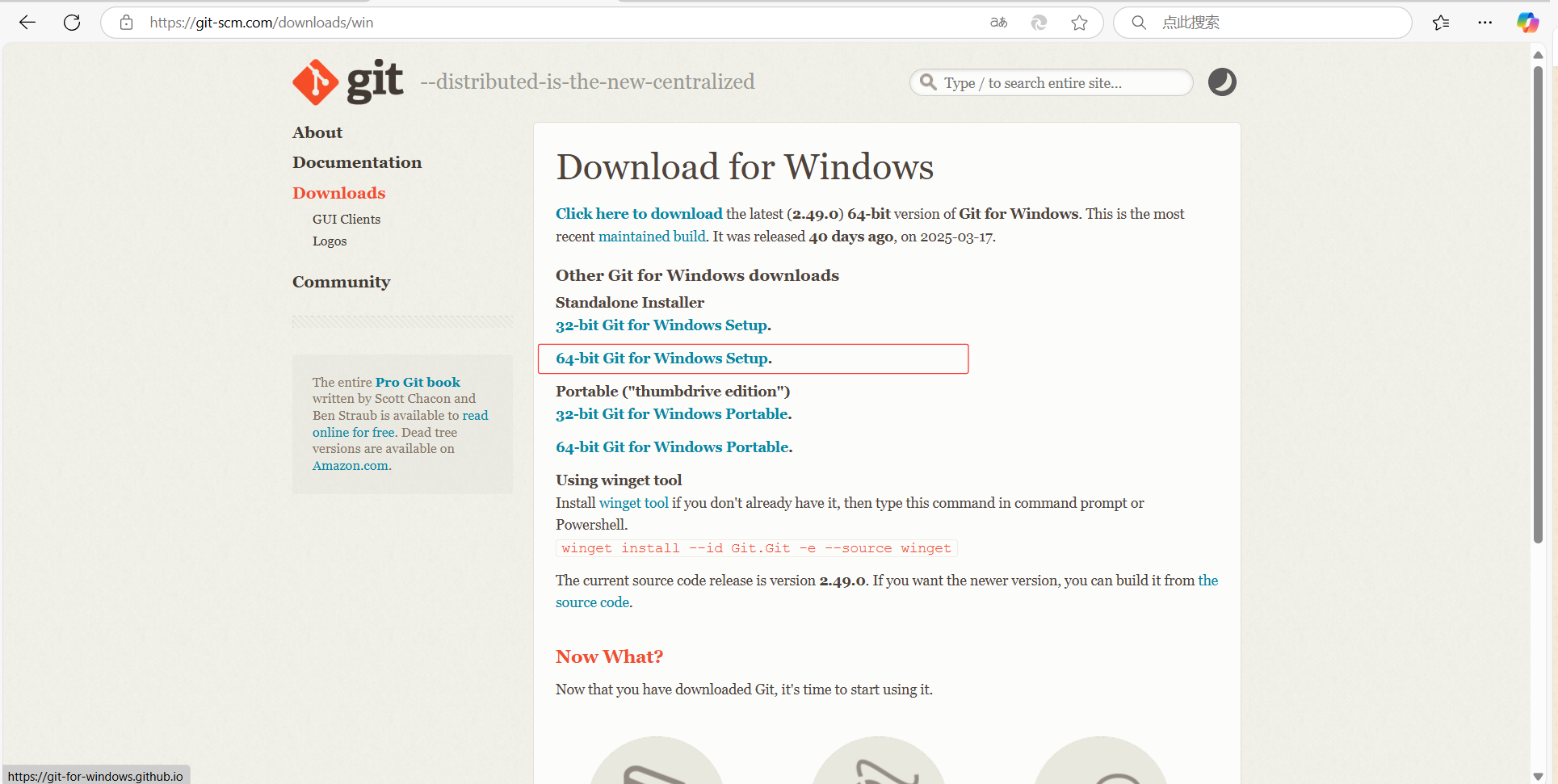
Task: Reload the page with the refresh icon
Action: (x=72, y=23)
